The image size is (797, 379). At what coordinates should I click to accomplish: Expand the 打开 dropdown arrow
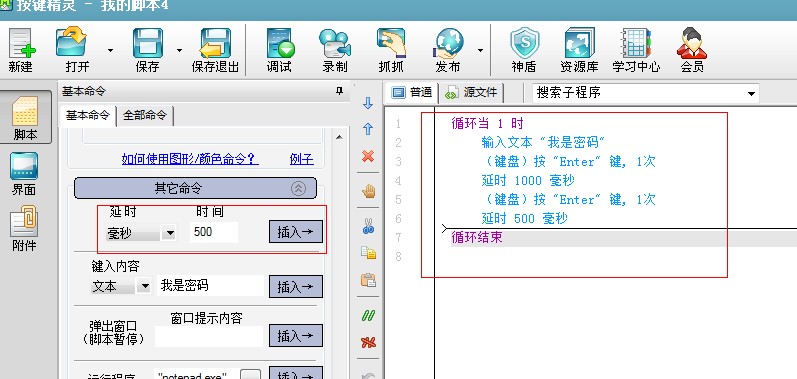pyautogui.click(x=110, y=51)
